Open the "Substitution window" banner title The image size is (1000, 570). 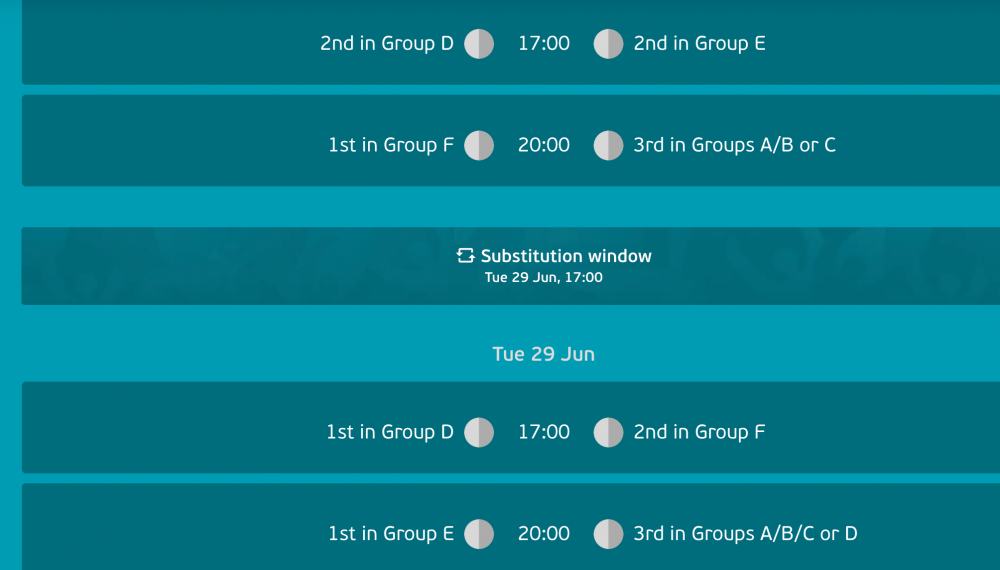(x=566, y=256)
